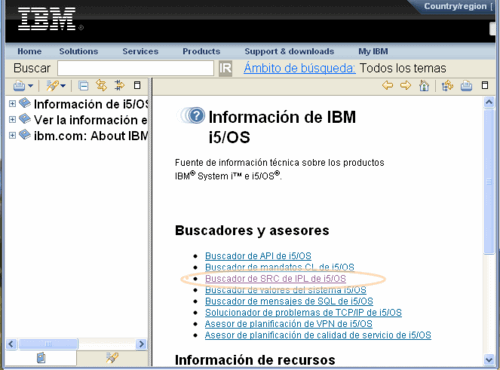Viewport: 500px width, 370px height.
Task: Click the content vertical scrollbar thumb
Action: 489,182
